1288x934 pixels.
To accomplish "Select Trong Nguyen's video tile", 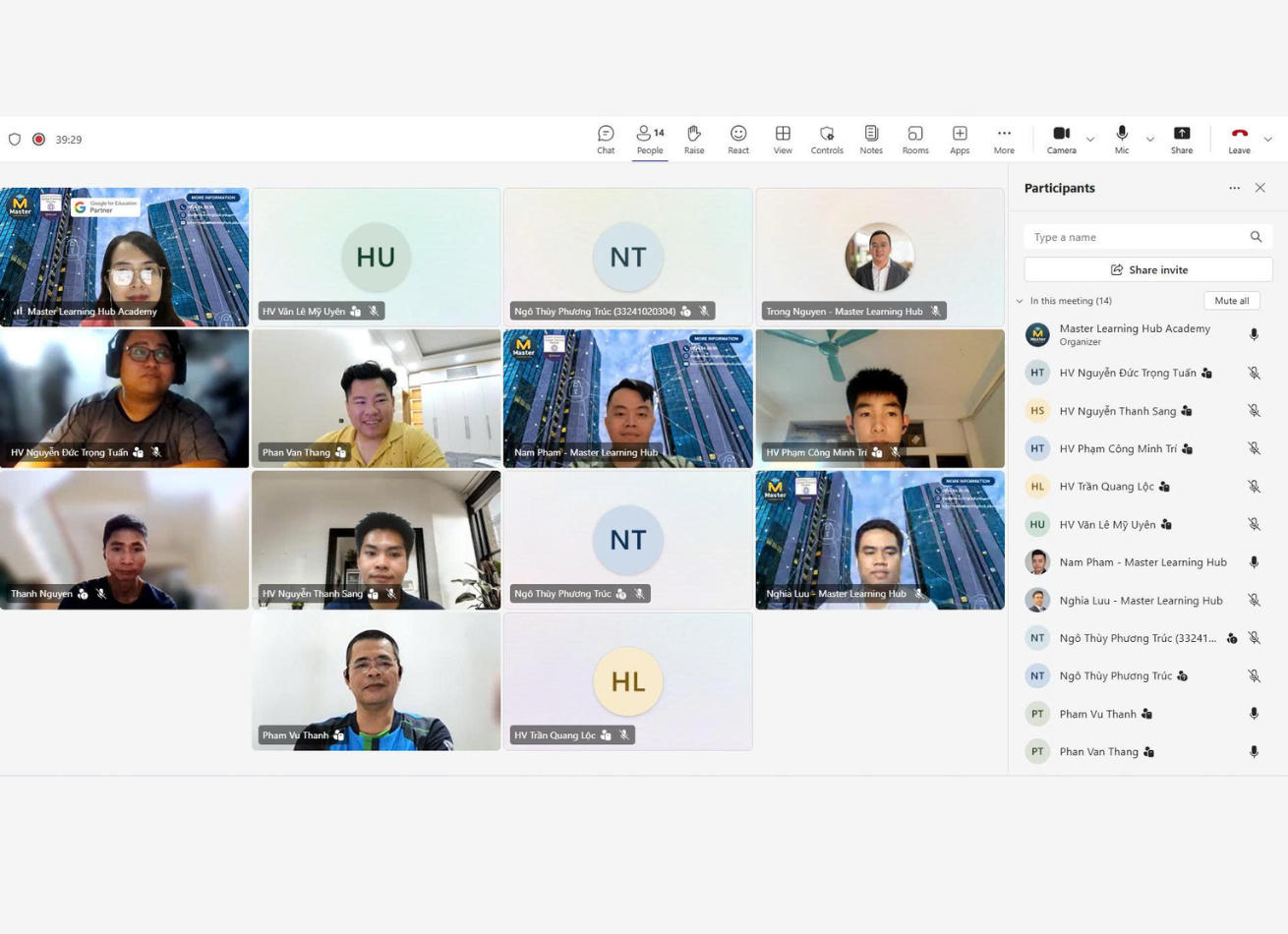I will 880,258.
